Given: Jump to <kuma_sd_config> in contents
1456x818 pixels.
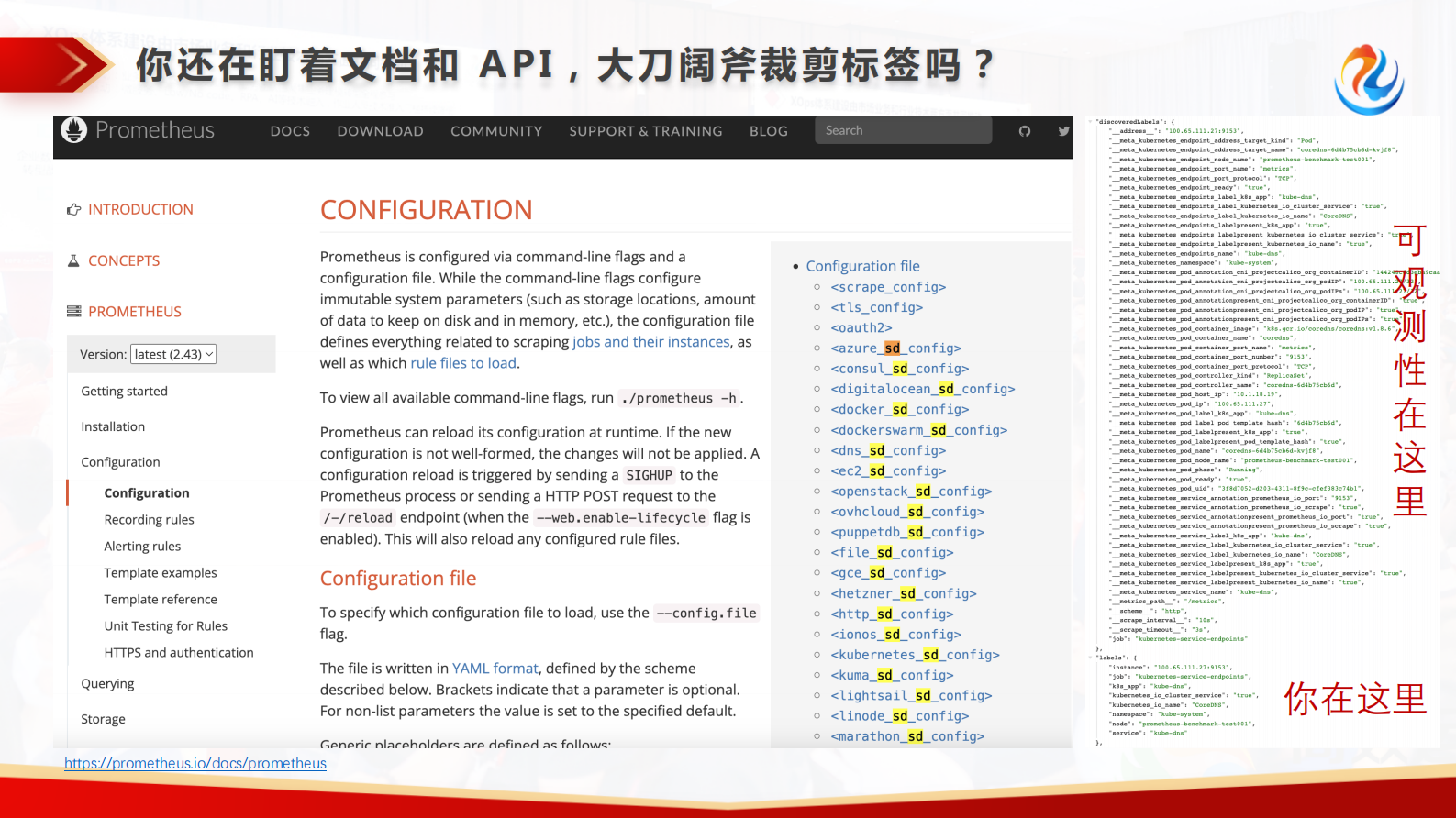Looking at the screenshot, I should pos(892,675).
